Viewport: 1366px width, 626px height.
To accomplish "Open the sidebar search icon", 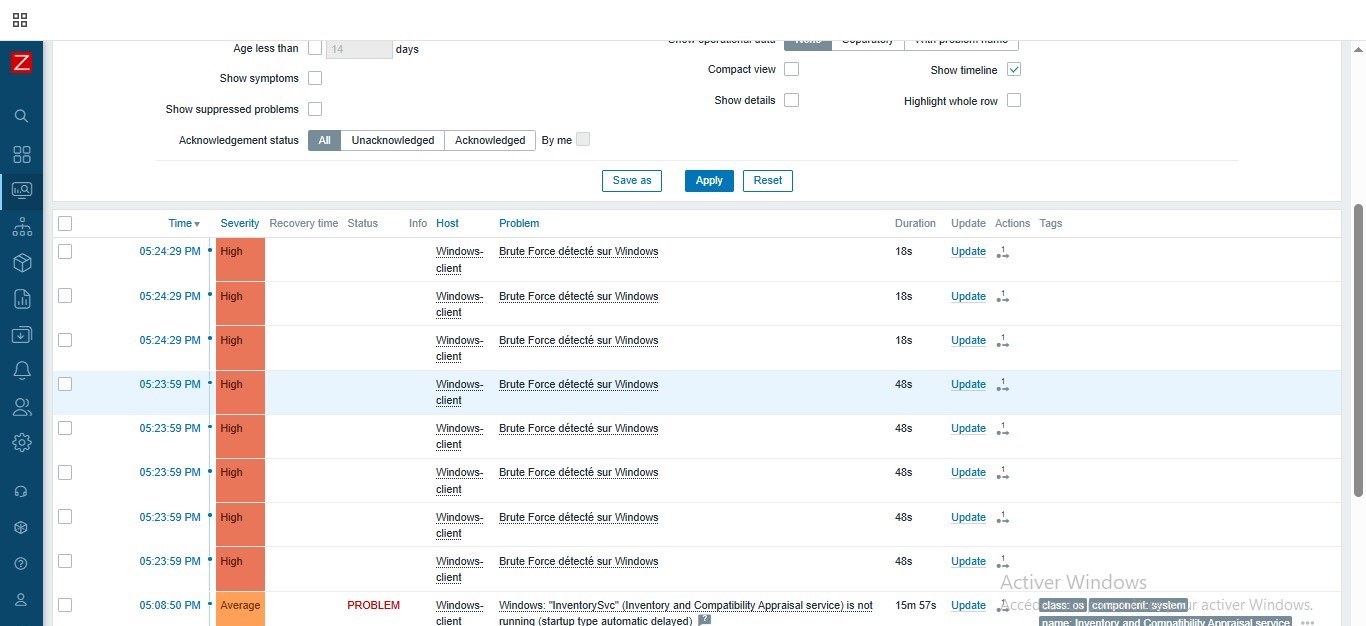I will click(21, 116).
